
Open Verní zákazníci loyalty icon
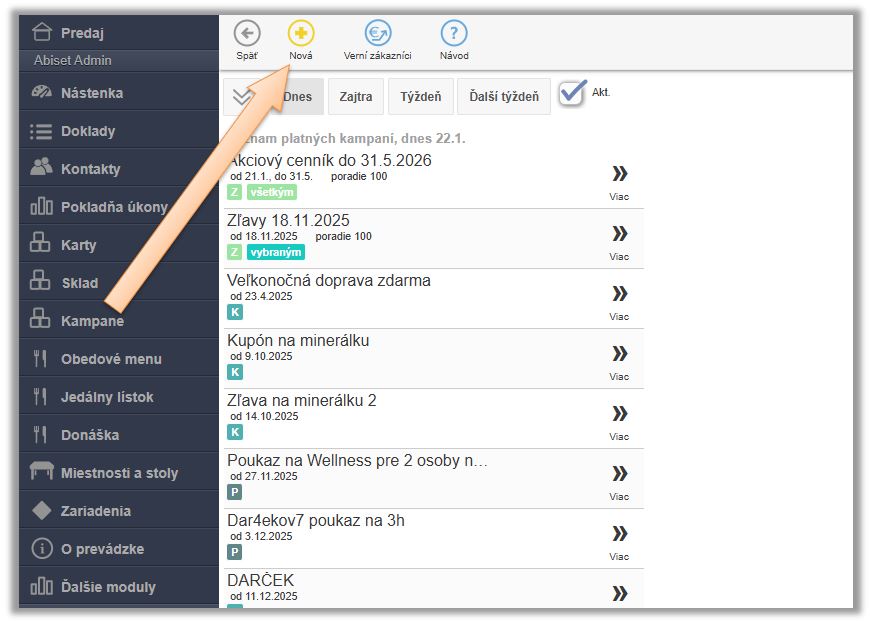[377, 34]
